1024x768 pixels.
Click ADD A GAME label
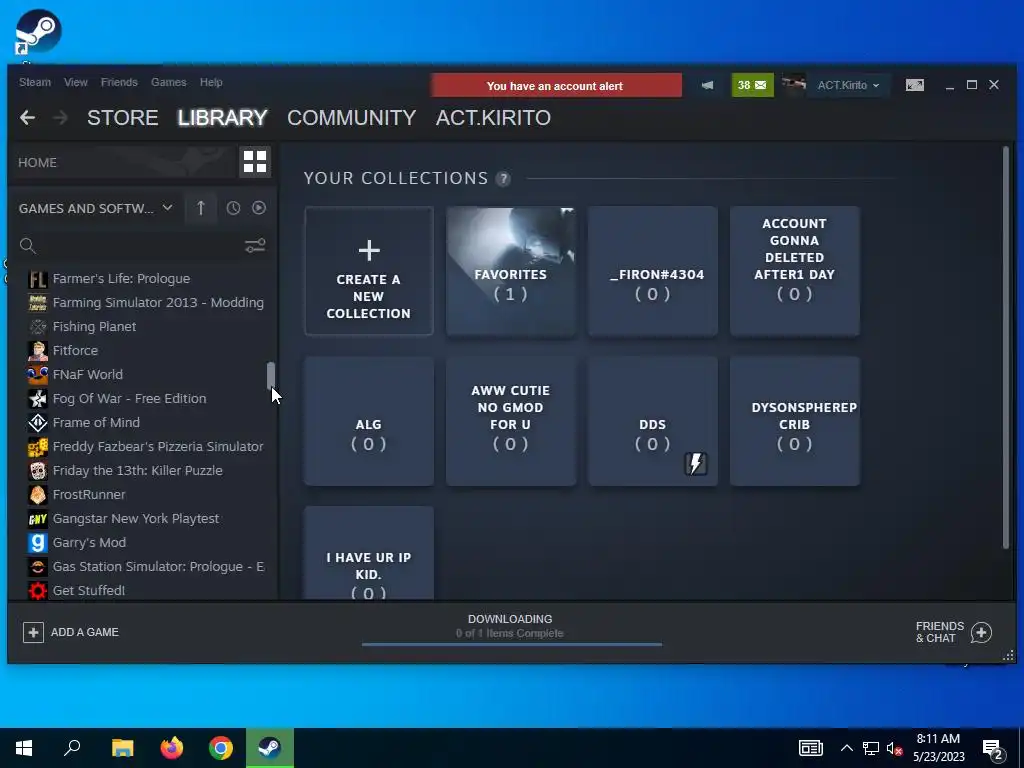85,632
